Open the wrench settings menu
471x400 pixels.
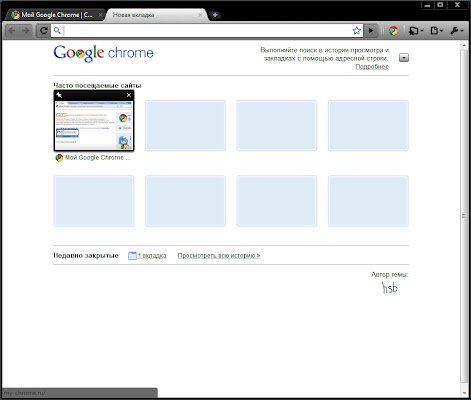pyautogui.click(x=457, y=31)
